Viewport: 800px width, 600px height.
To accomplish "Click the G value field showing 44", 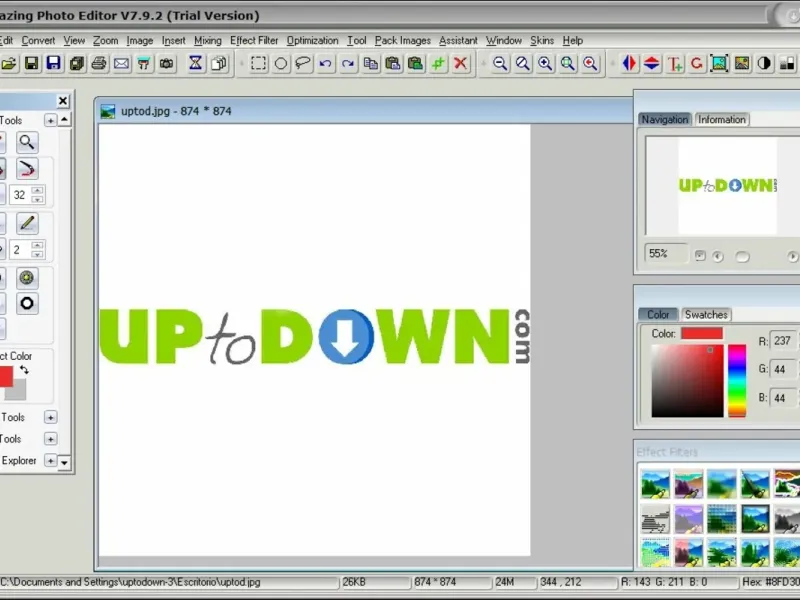I will click(783, 369).
